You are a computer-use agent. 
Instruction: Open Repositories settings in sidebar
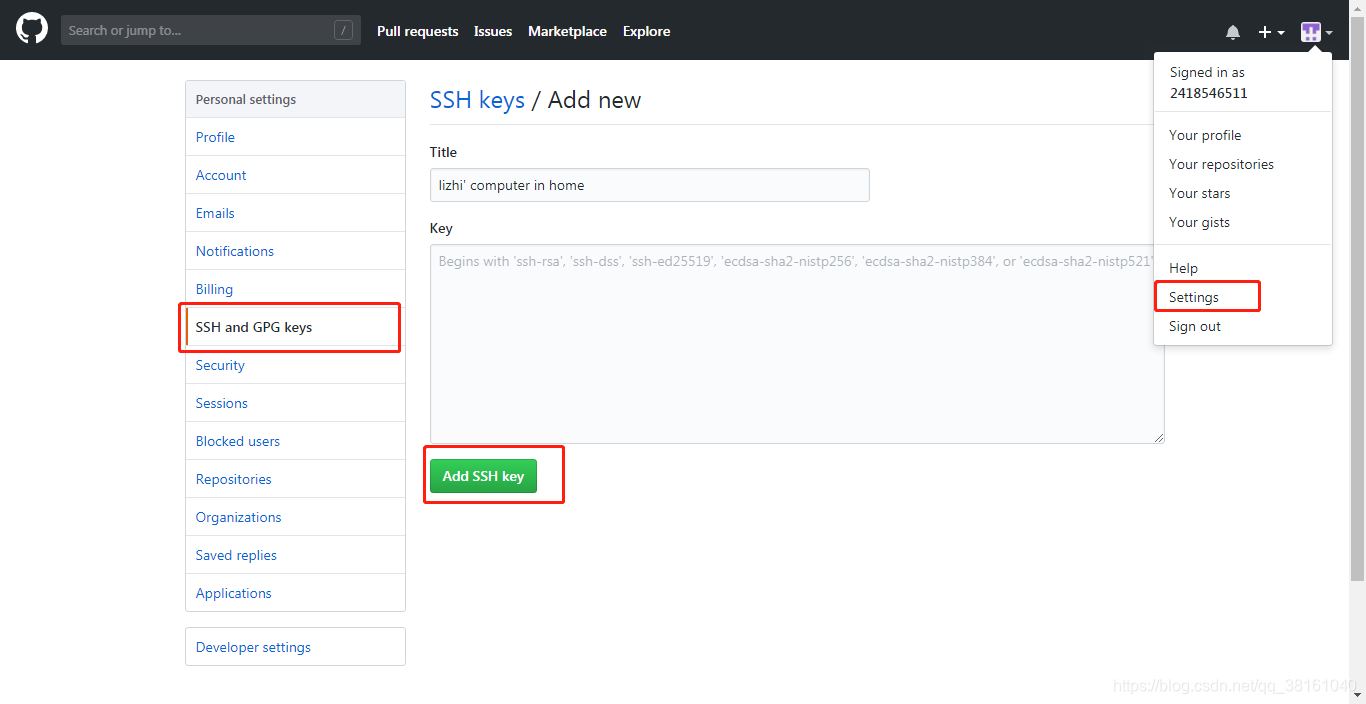pos(295,479)
